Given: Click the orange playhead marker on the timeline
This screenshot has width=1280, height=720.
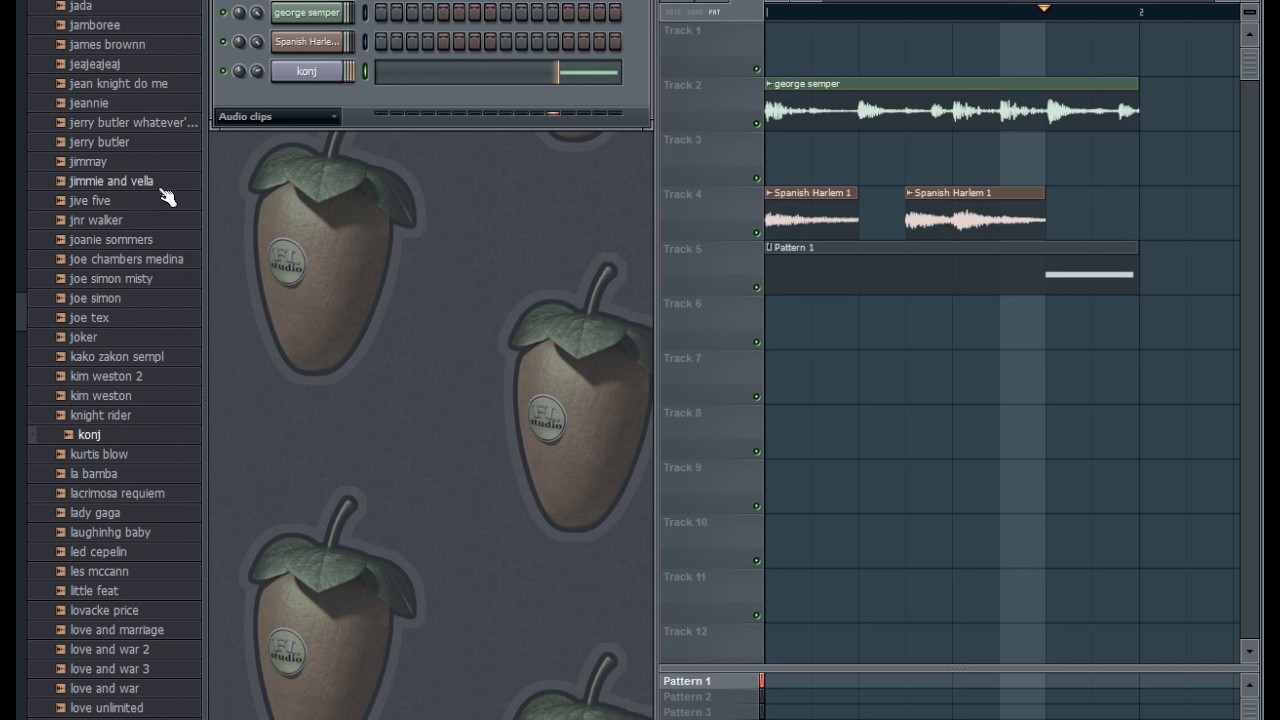Looking at the screenshot, I should coord(1044,8).
